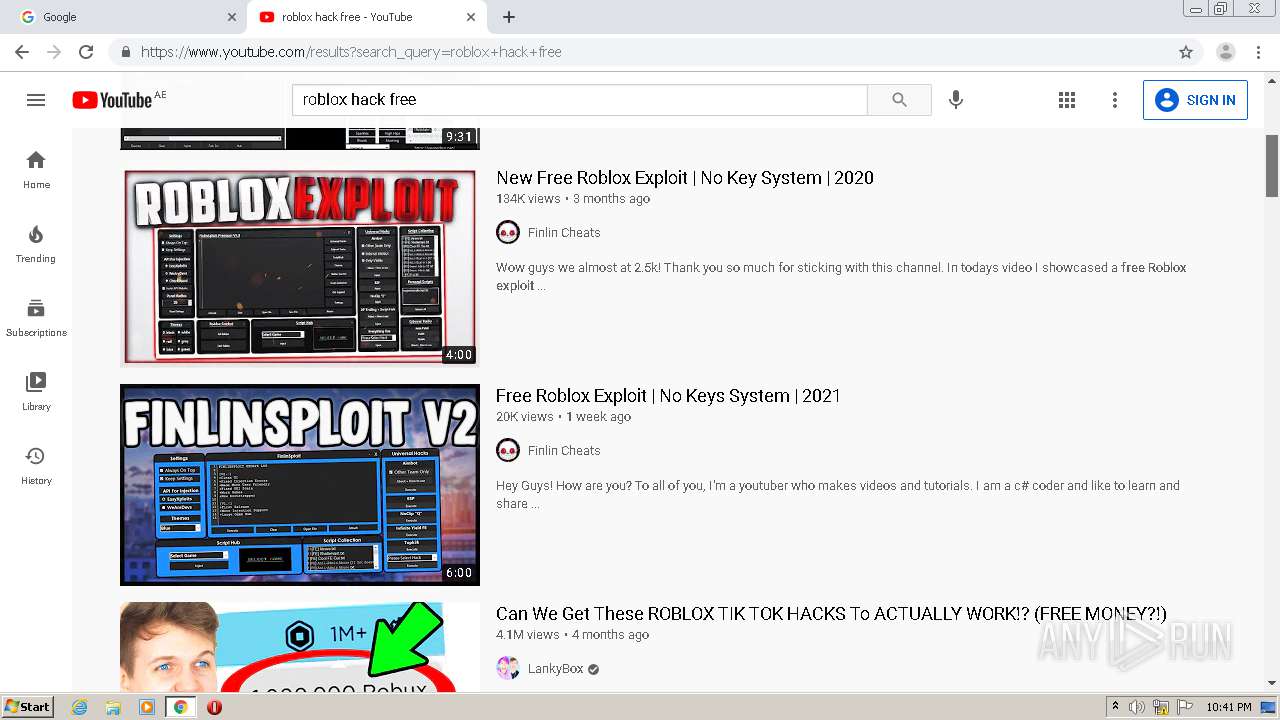Open the Windows Start menu
This screenshot has height=720, width=1280.
click(27, 707)
